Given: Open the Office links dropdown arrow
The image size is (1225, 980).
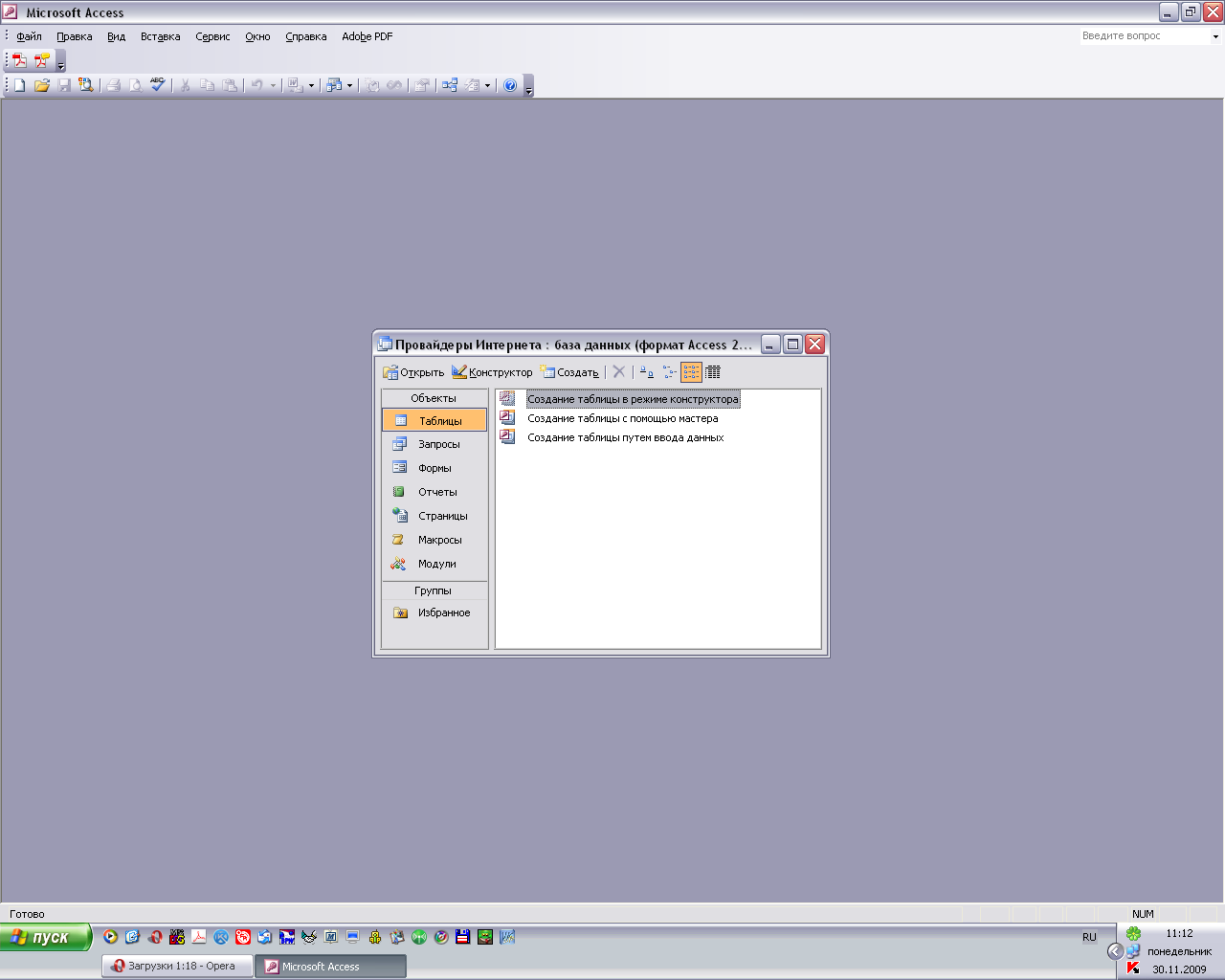Looking at the screenshot, I should point(311,85).
